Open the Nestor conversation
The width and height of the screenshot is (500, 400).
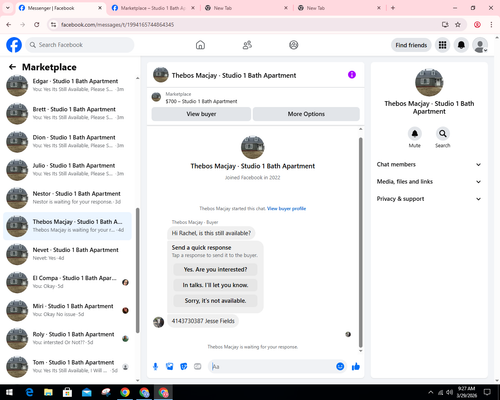(x=68, y=198)
